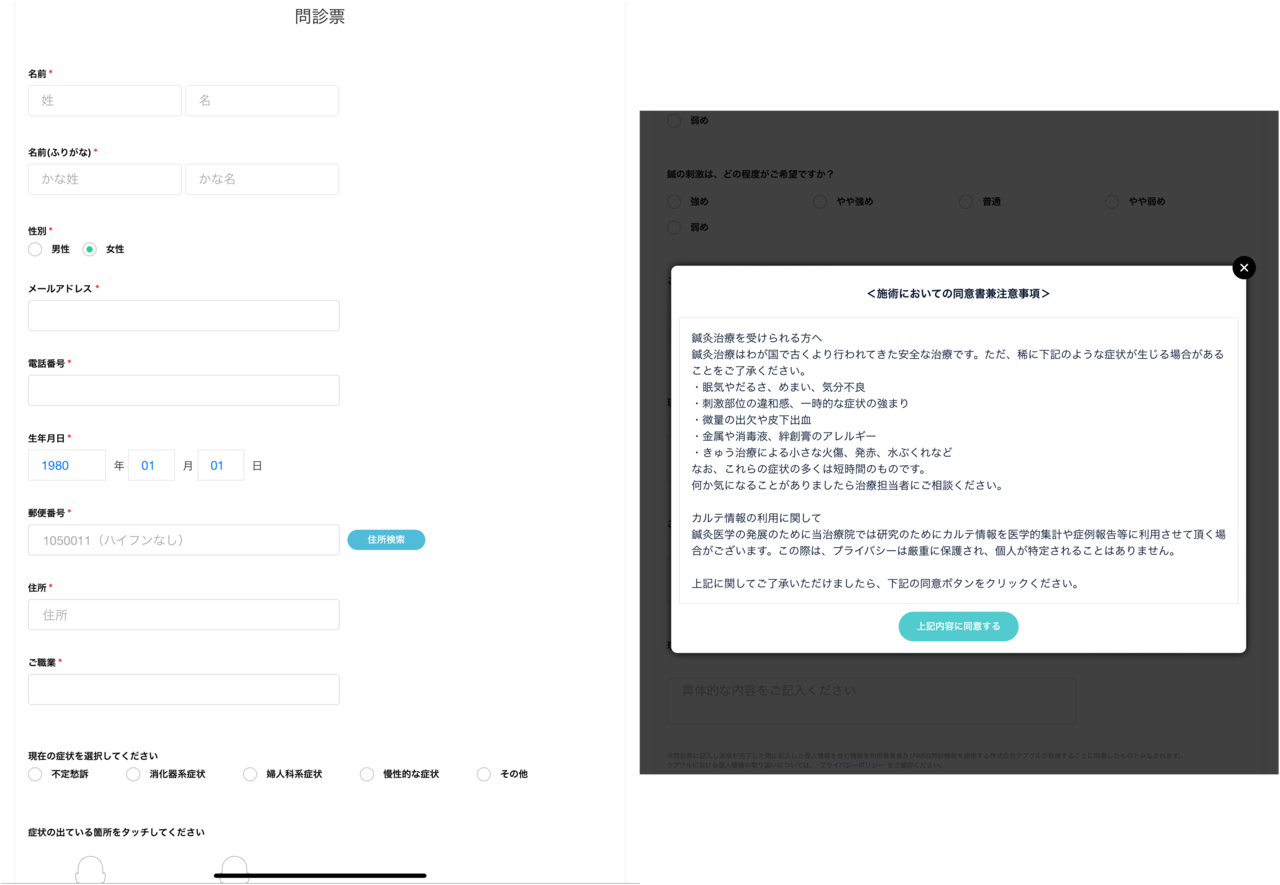Click the メールアドレス email field

pyautogui.click(x=183, y=315)
